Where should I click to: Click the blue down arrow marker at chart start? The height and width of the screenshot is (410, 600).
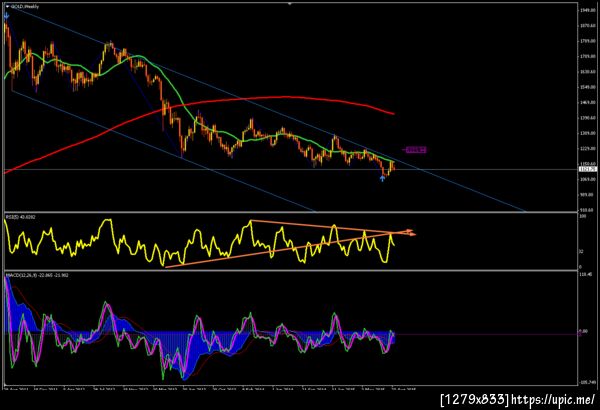pyautogui.click(x=6, y=16)
